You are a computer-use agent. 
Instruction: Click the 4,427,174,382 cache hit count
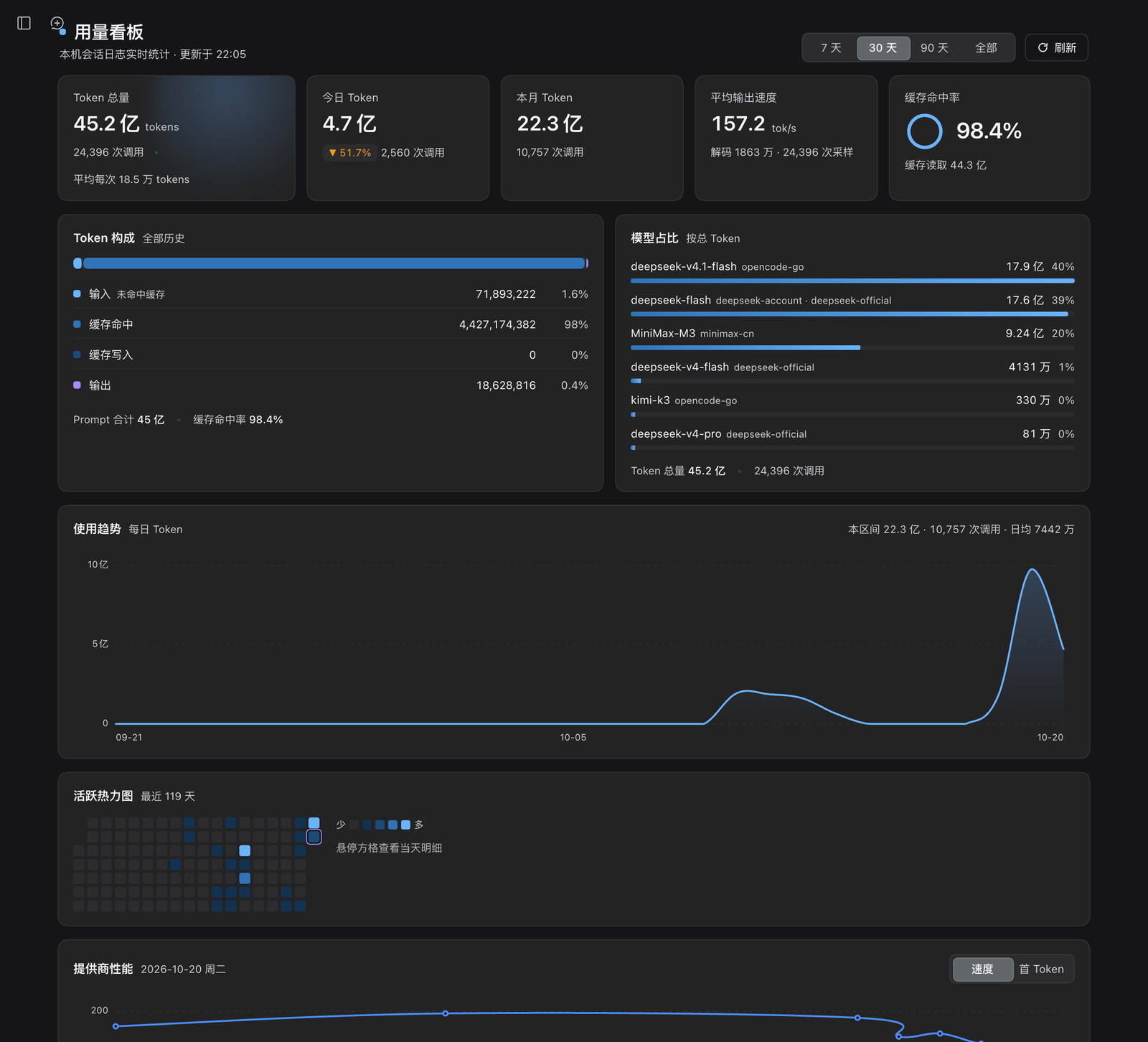coord(497,324)
